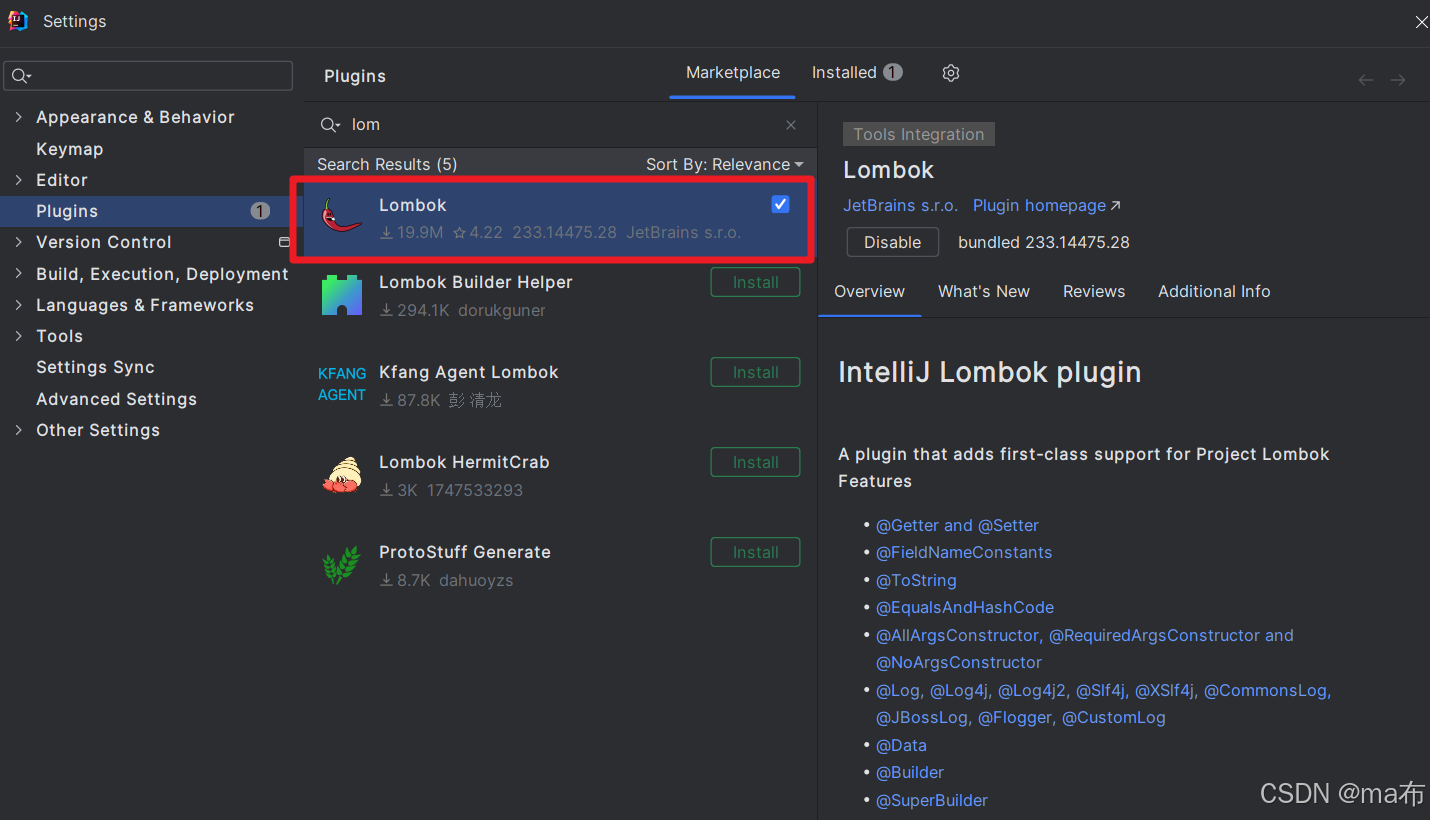This screenshot has height=820, width=1430.
Task: Open the @FieldNameConstants link
Action: coord(964,552)
